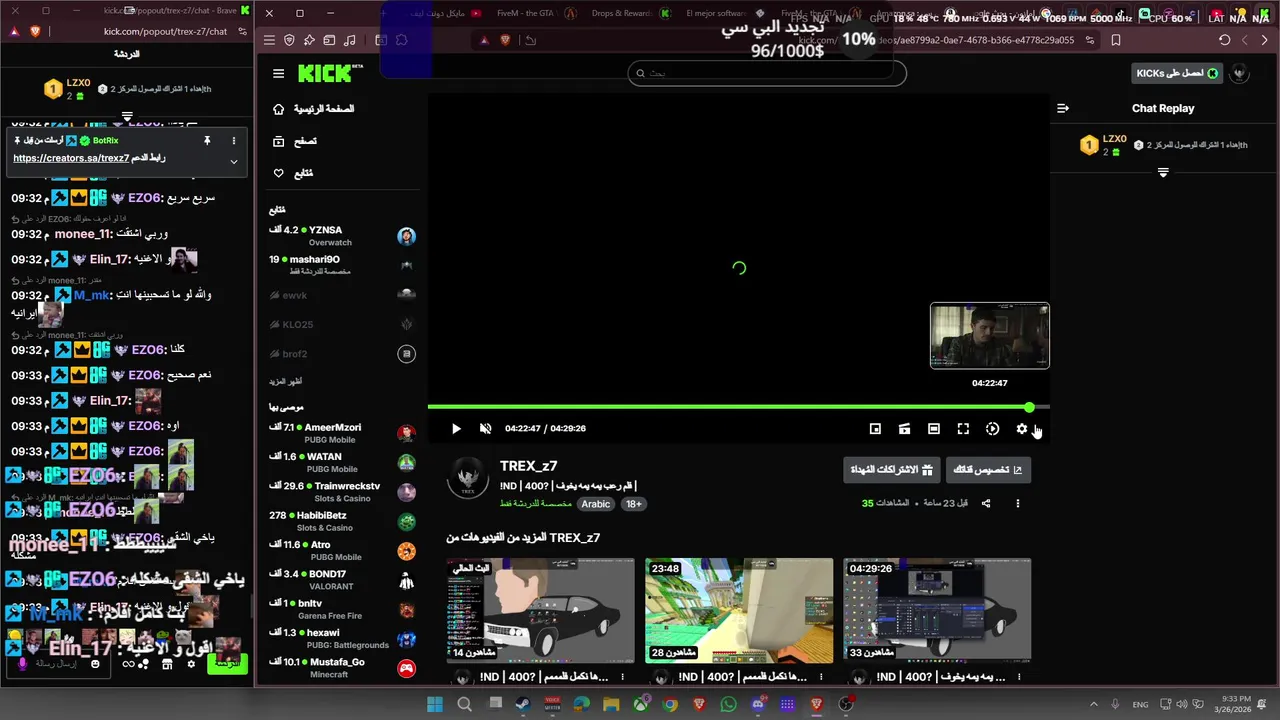Open the Get KICKs button

pyautogui.click(x=1177, y=73)
